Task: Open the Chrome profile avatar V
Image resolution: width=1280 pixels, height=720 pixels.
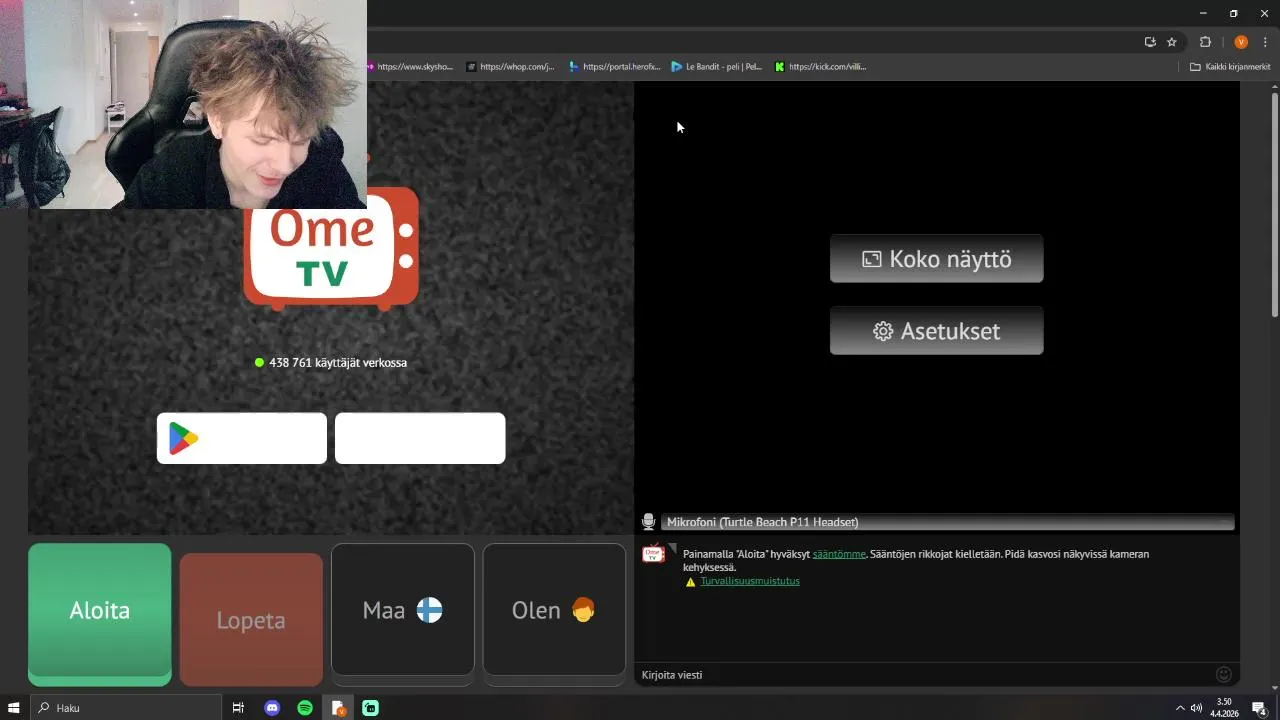Action: [1241, 42]
